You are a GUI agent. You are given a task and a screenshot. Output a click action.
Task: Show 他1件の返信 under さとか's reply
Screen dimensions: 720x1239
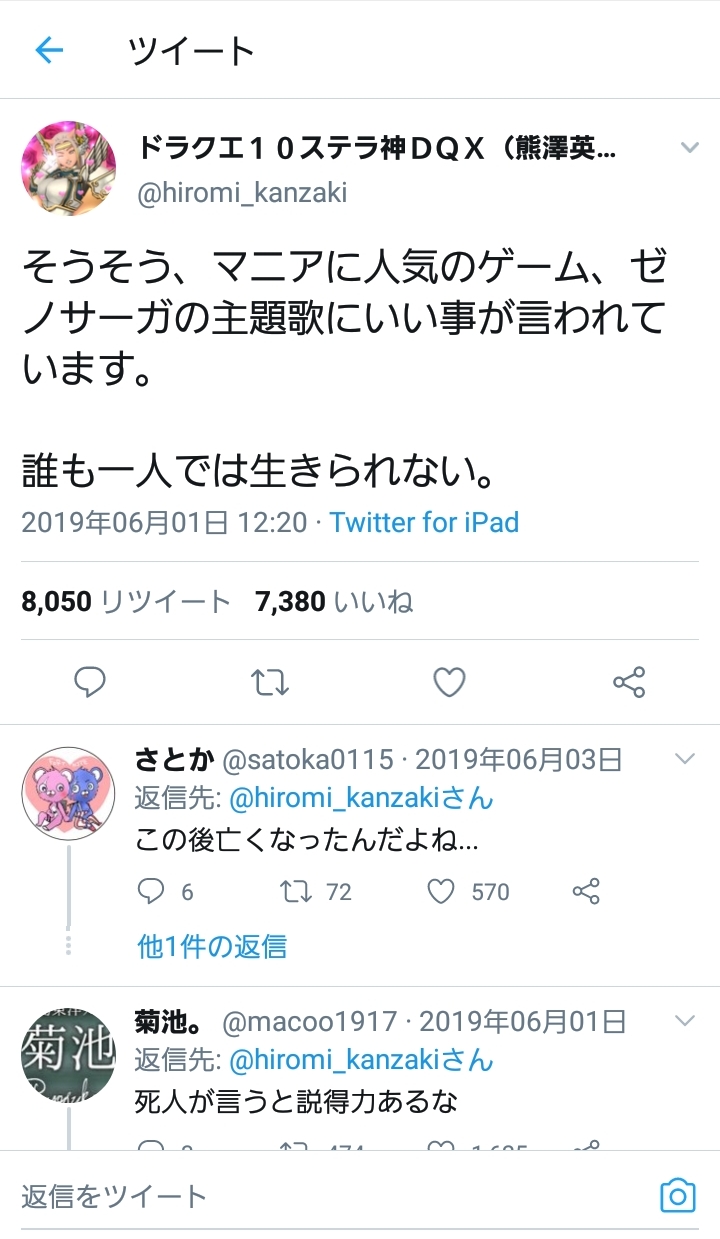click(212, 946)
